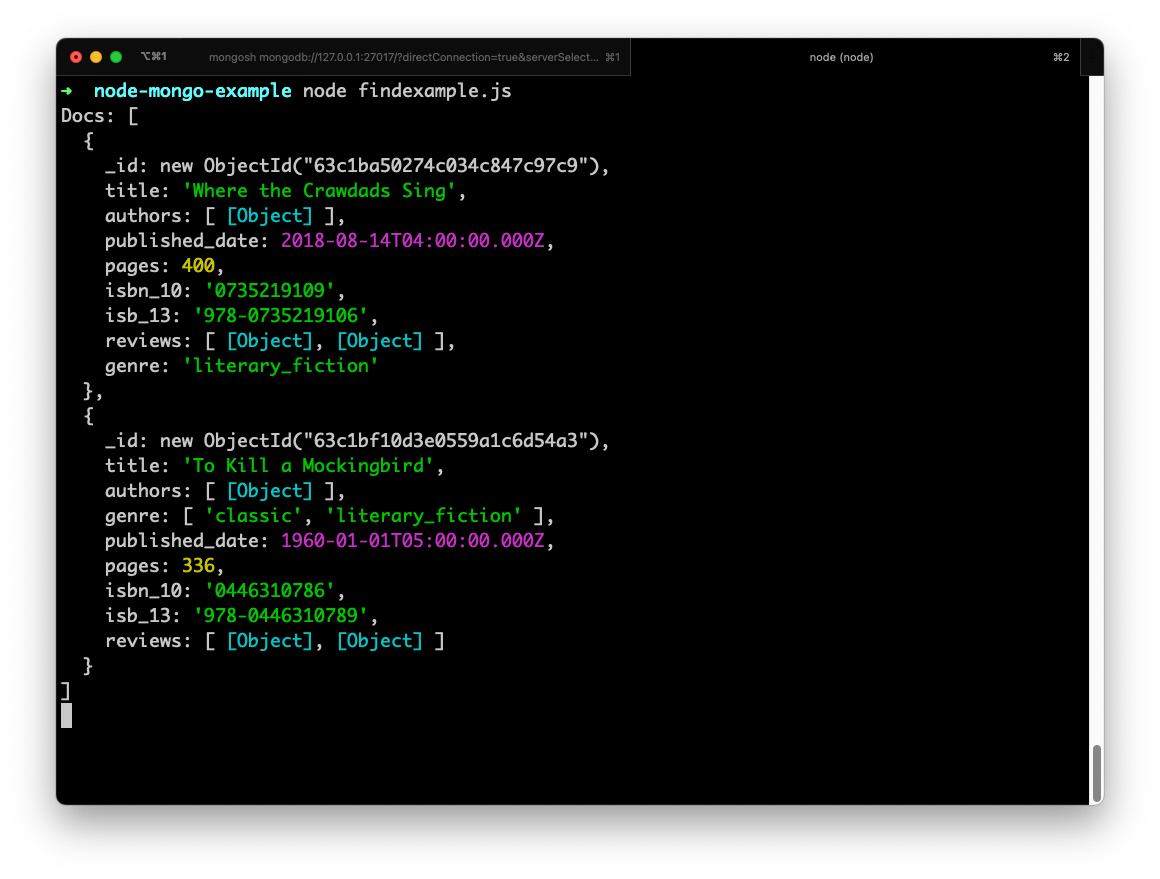The image size is (1160, 879).
Task: Click the isbn_10 value '0735219109'
Action: click(x=269, y=291)
